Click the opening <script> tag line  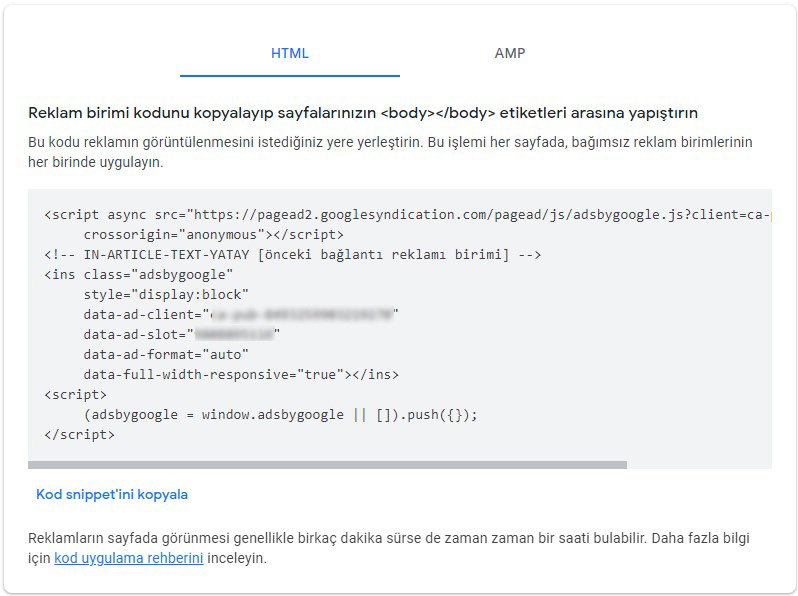pos(75,394)
